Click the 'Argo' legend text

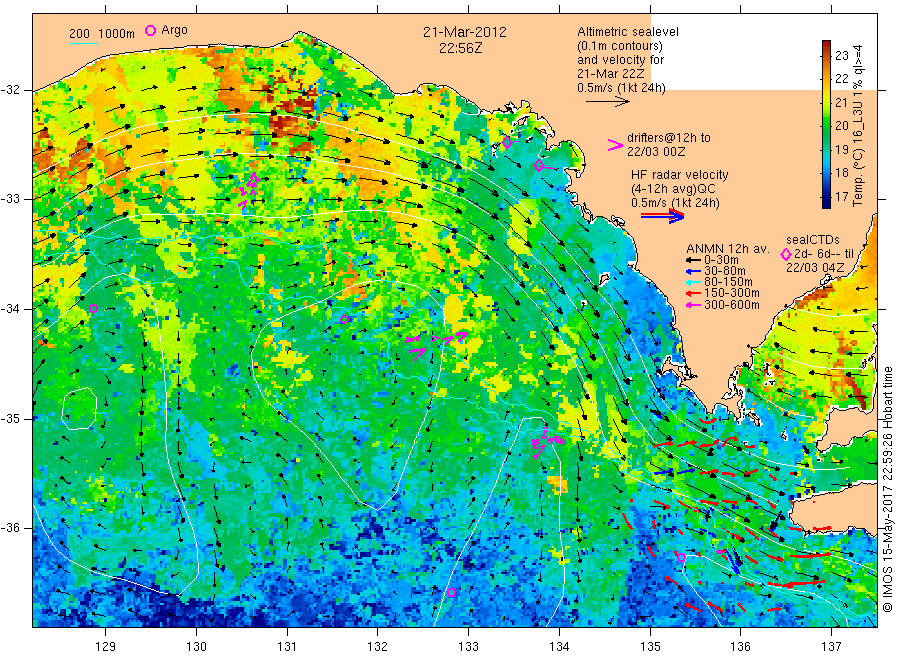(174, 30)
